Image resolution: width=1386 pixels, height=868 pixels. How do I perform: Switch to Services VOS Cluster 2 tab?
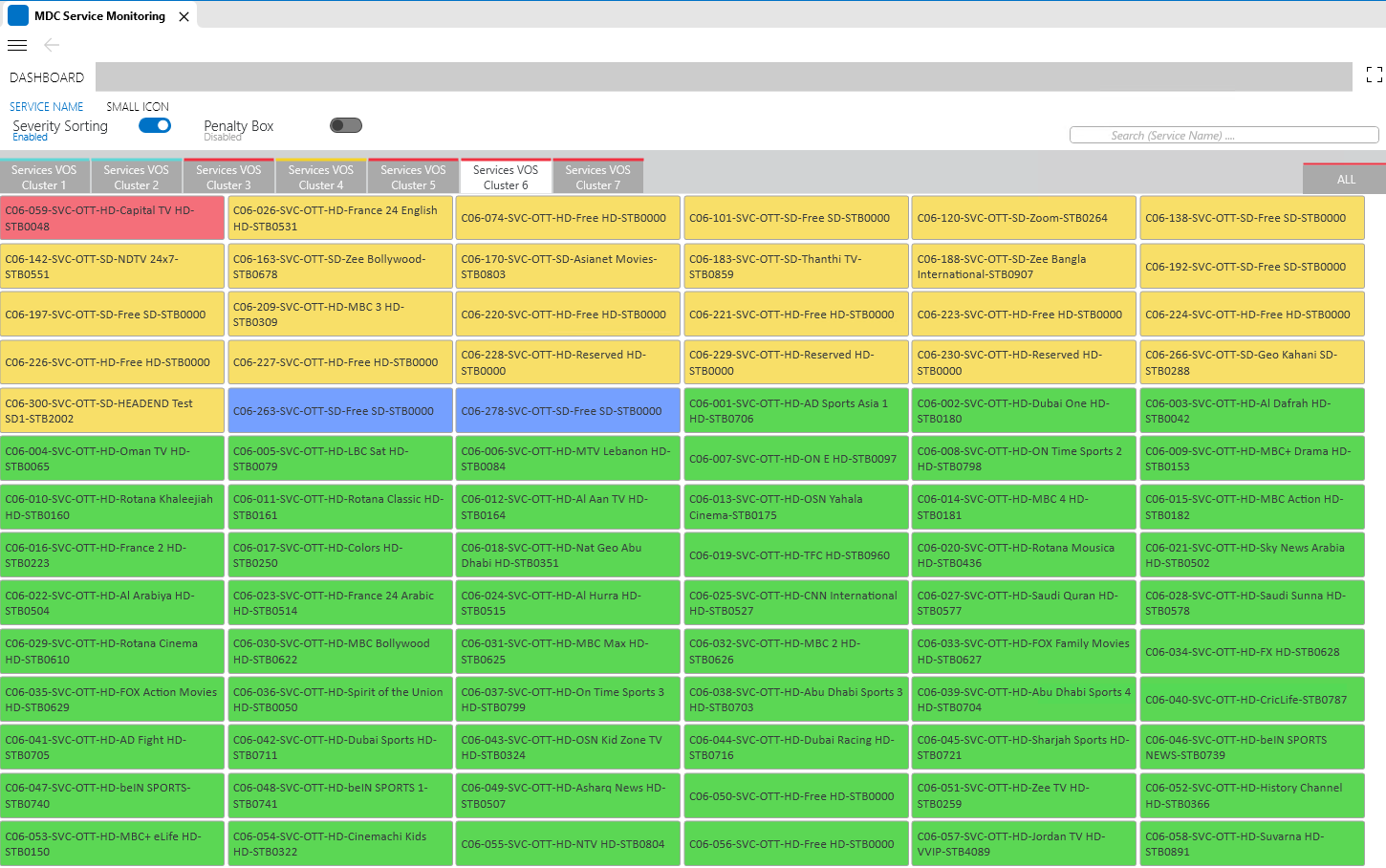pos(137,177)
